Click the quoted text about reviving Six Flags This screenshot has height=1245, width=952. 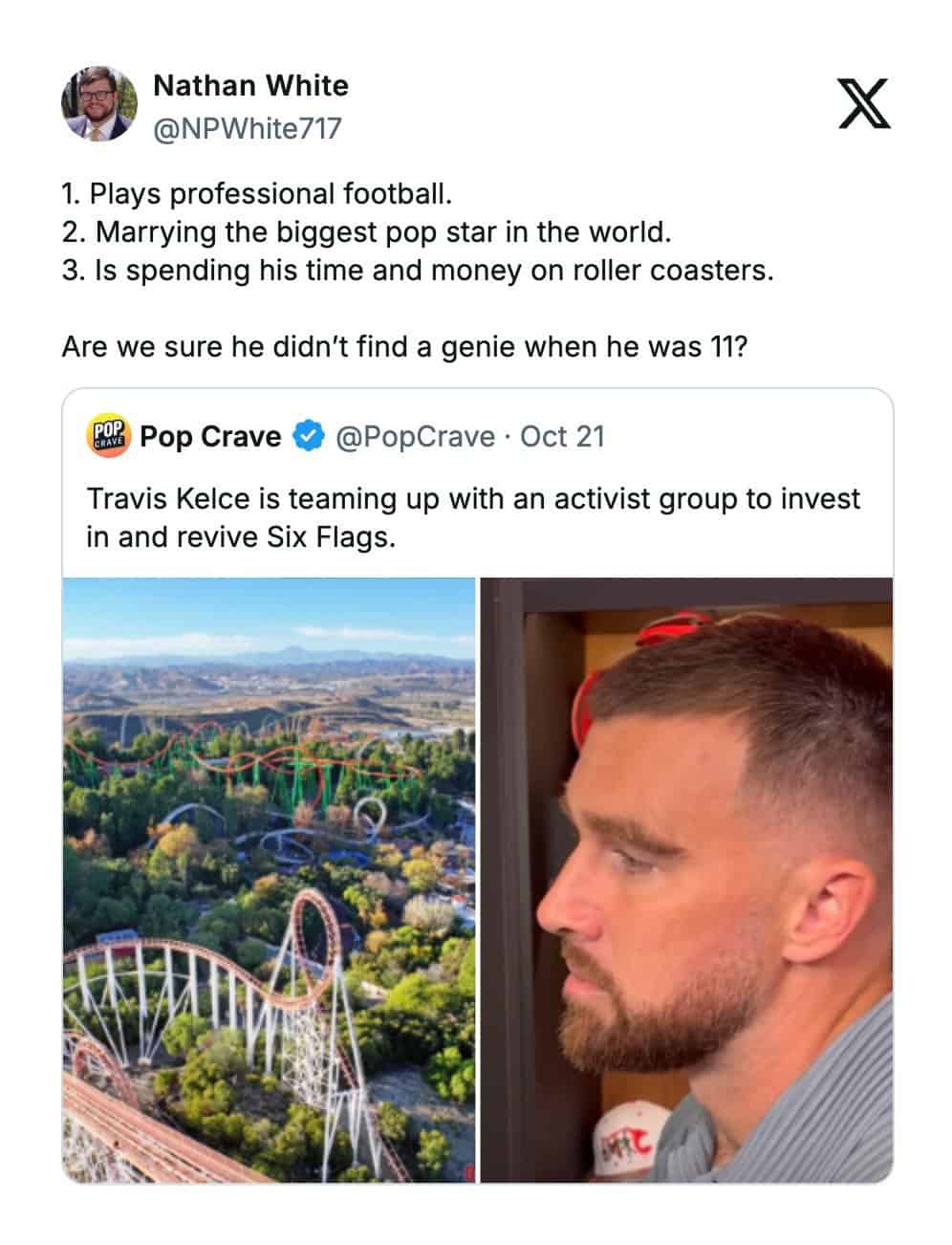[473, 517]
